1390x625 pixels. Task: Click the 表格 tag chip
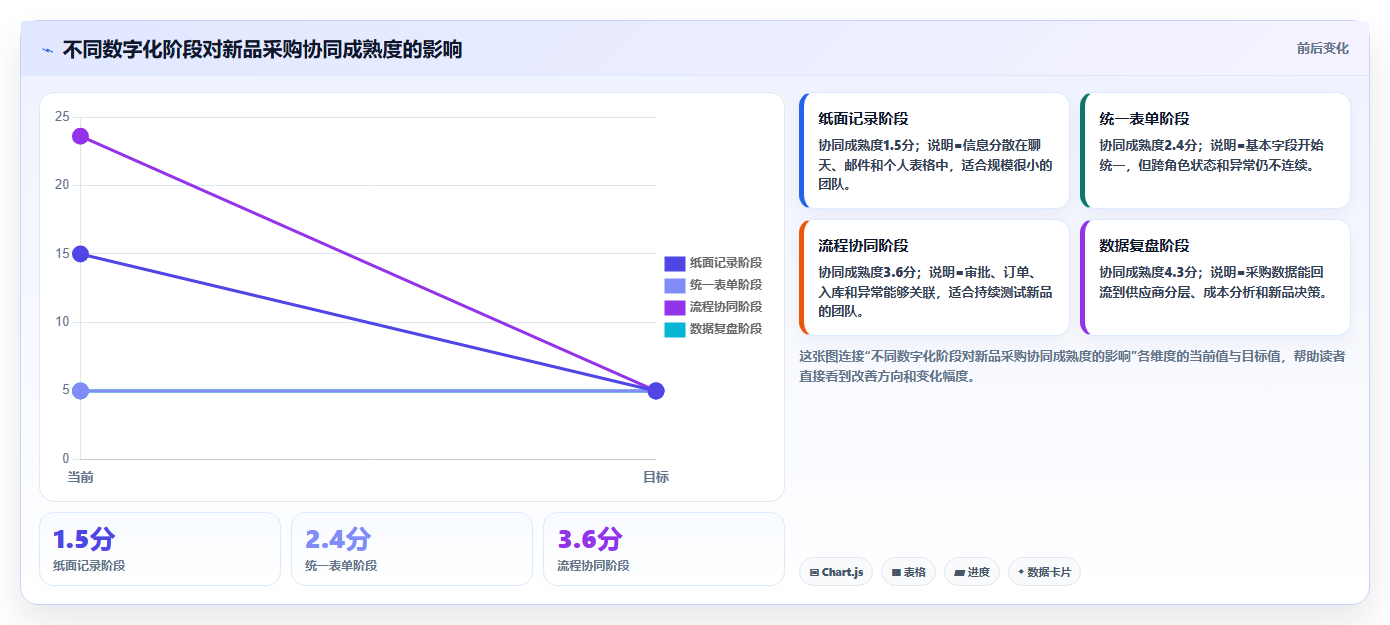click(x=908, y=572)
